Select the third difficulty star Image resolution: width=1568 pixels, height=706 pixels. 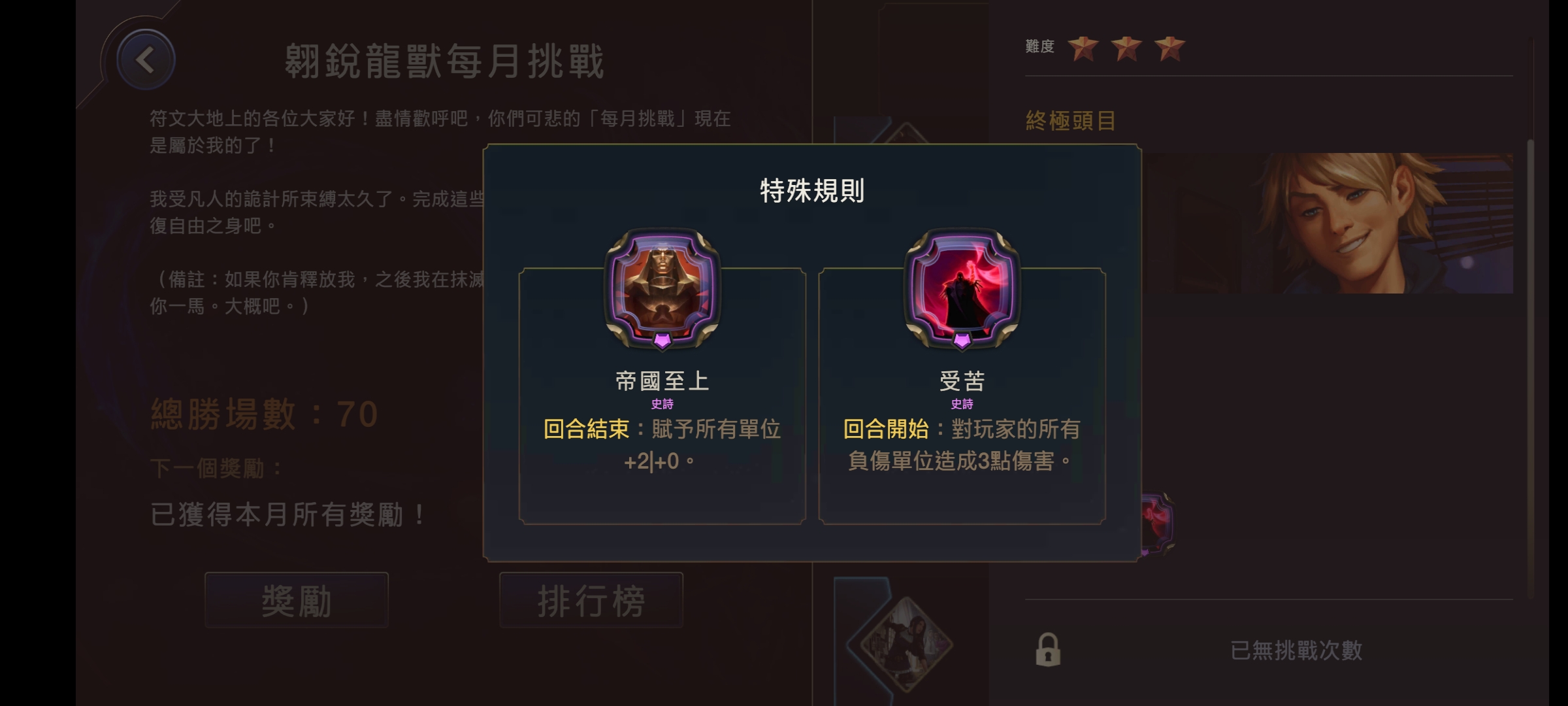(1169, 48)
